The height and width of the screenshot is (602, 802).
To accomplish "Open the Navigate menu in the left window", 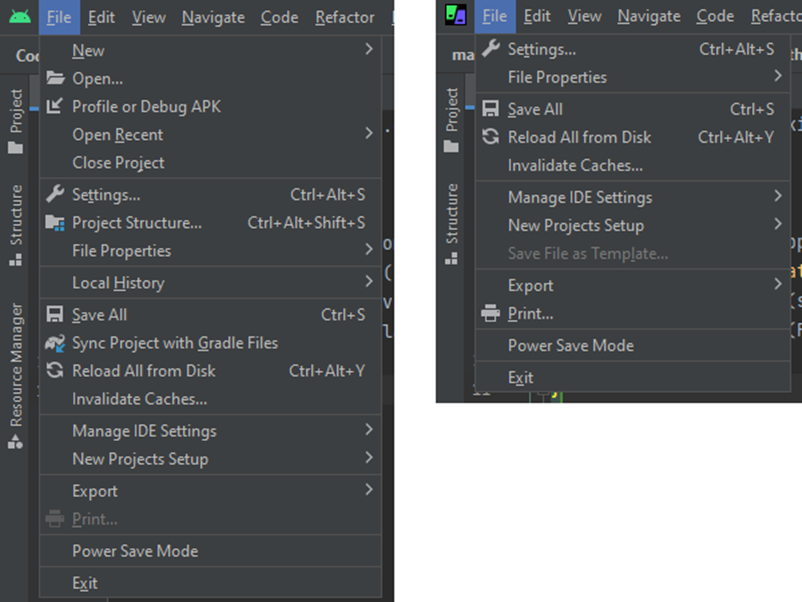I will click(x=213, y=17).
